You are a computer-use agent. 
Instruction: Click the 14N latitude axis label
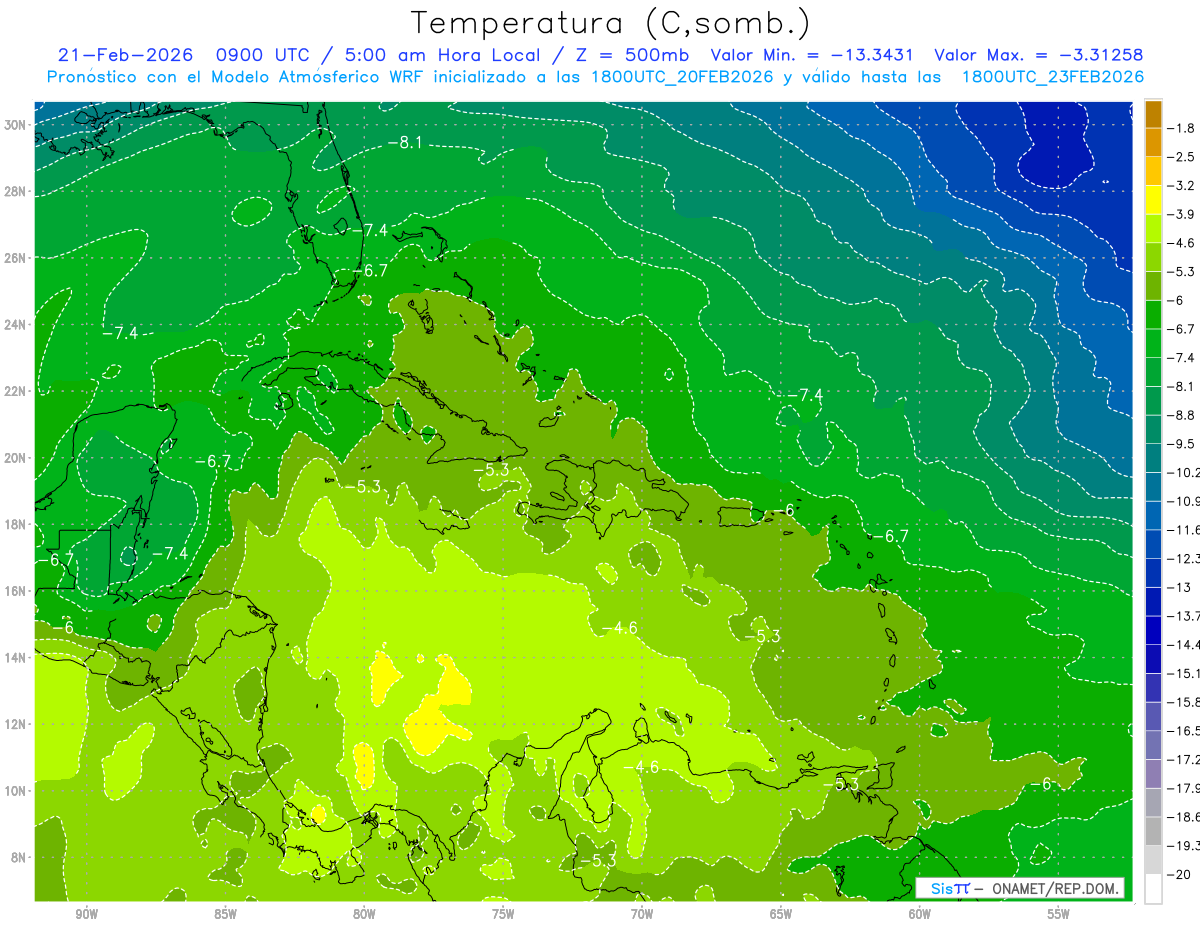(17, 657)
